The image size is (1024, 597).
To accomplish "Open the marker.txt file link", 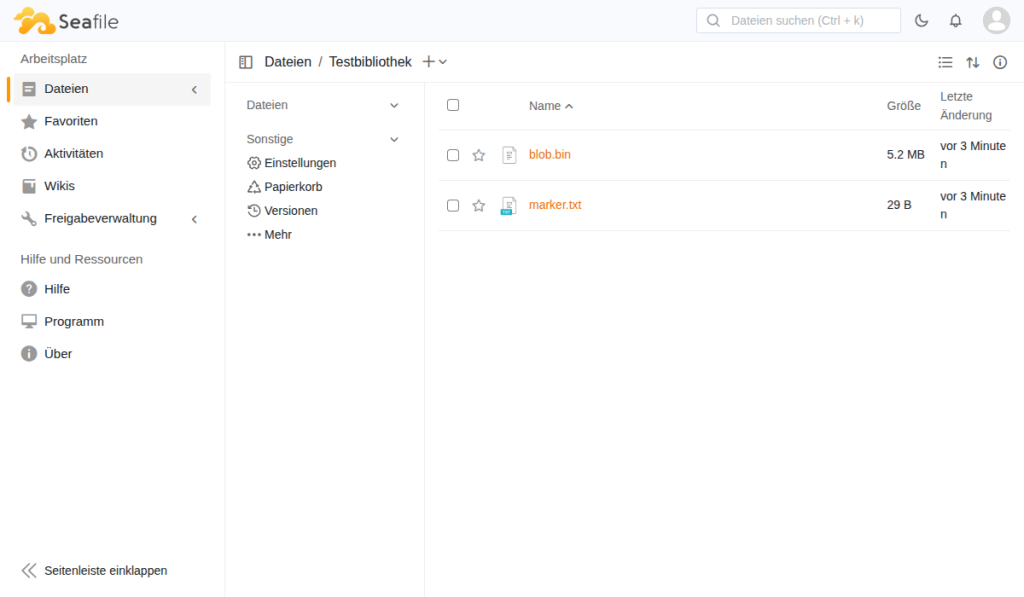I will click(x=555, y=205).
